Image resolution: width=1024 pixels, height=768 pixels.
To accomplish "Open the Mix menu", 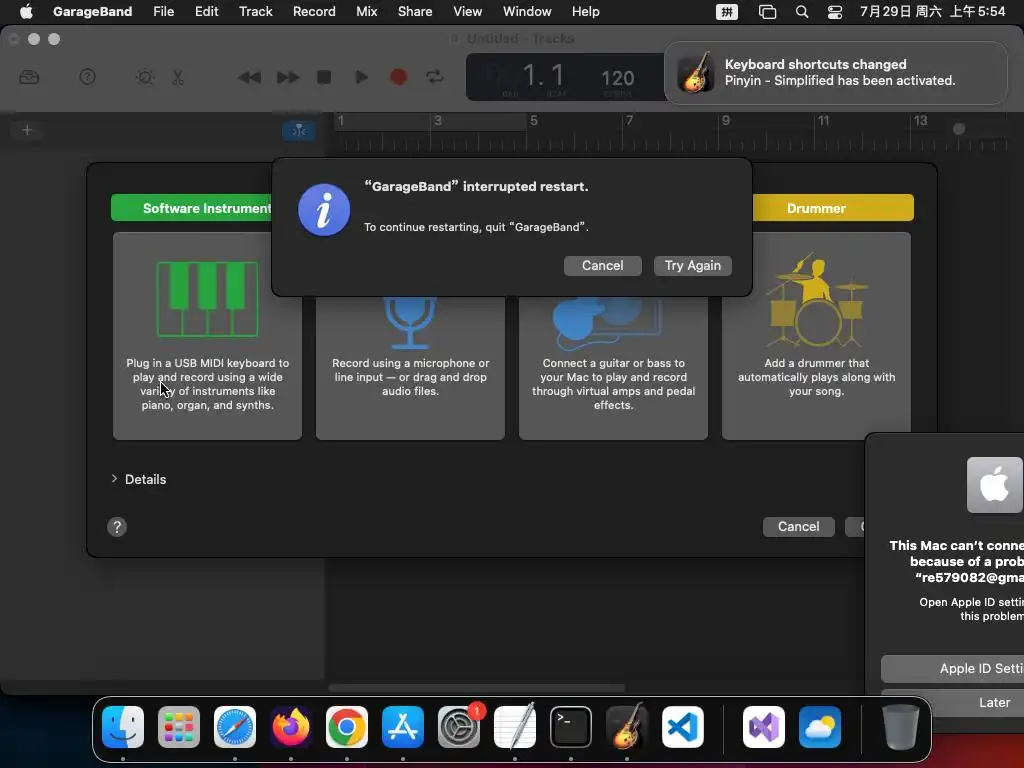I will [x=366, y=11].
